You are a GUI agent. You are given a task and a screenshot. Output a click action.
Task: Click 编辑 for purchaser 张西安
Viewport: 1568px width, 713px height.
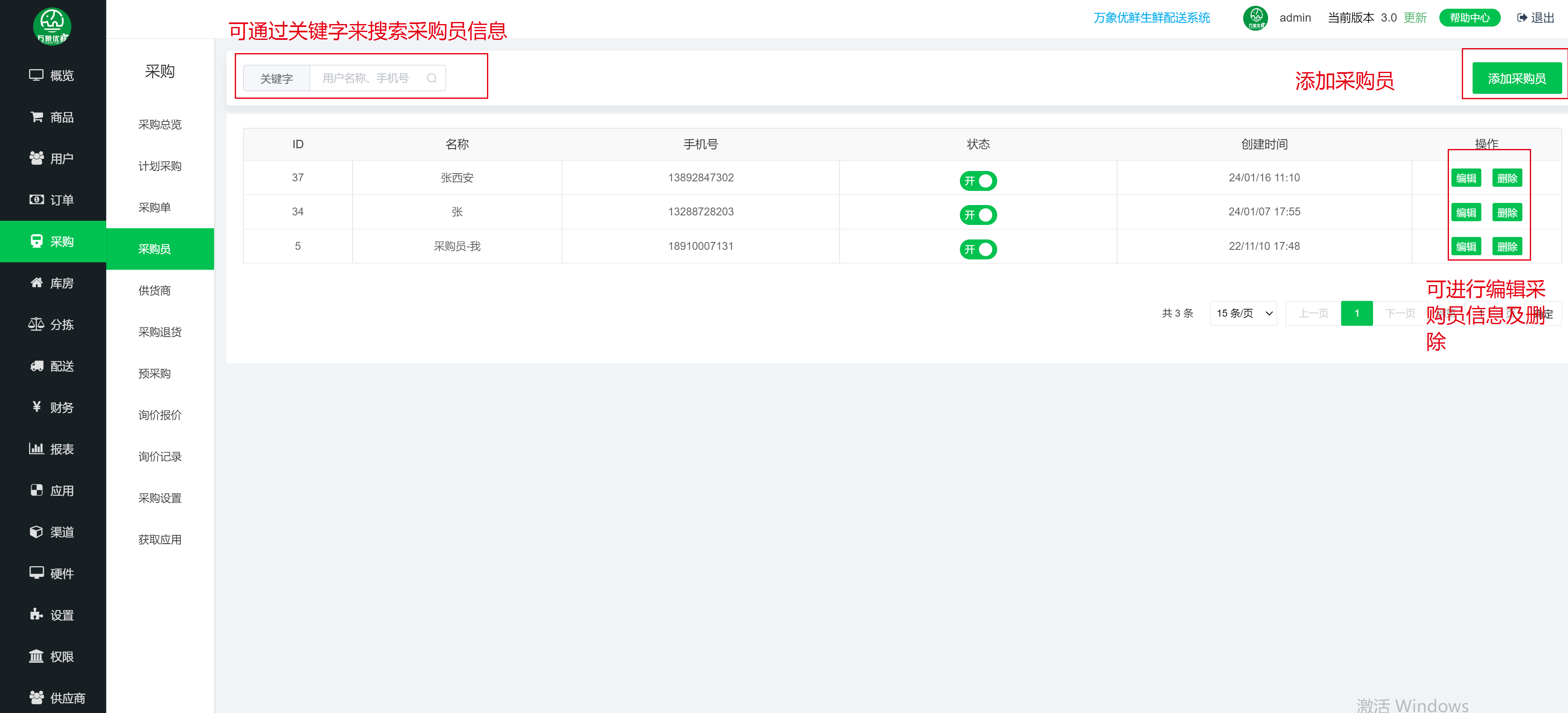coord(1466,178)
